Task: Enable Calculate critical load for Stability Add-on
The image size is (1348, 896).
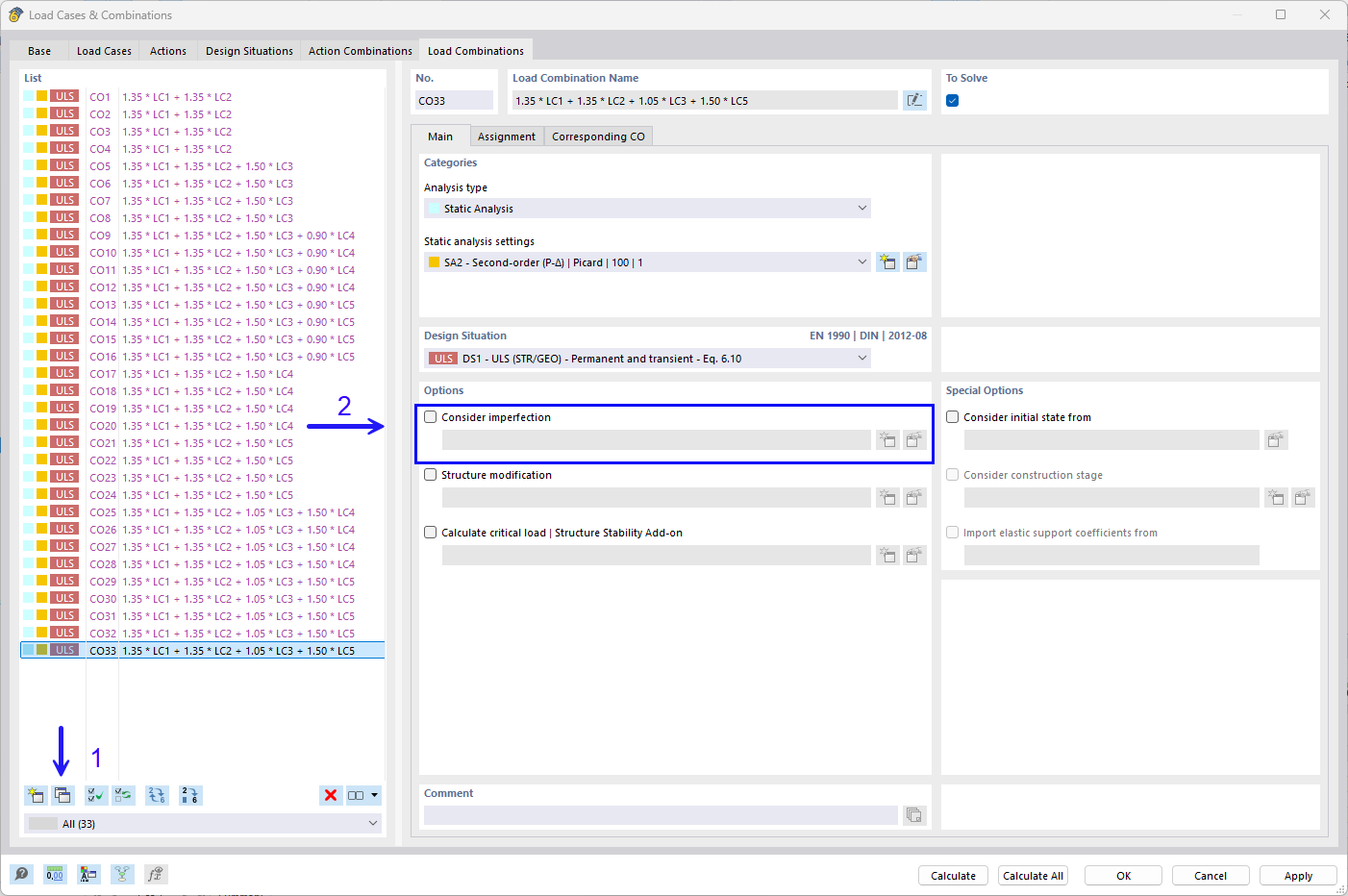Action: 430,532
